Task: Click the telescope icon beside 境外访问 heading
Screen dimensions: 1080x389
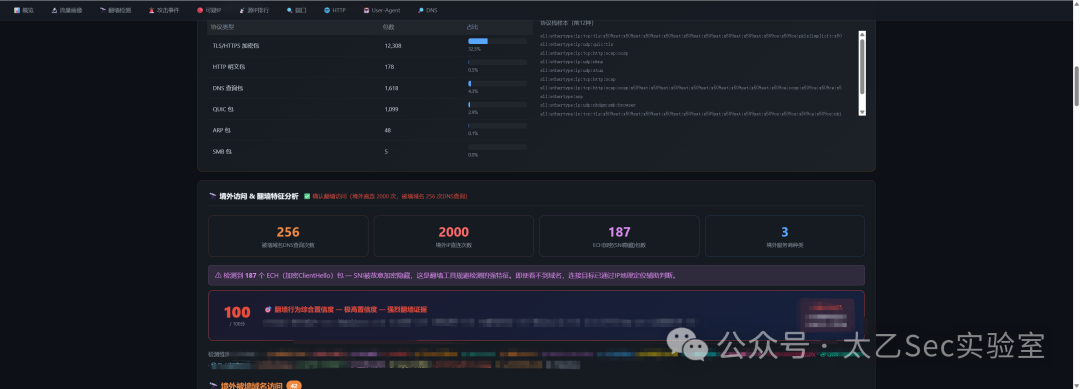Action: pos(213,196)
